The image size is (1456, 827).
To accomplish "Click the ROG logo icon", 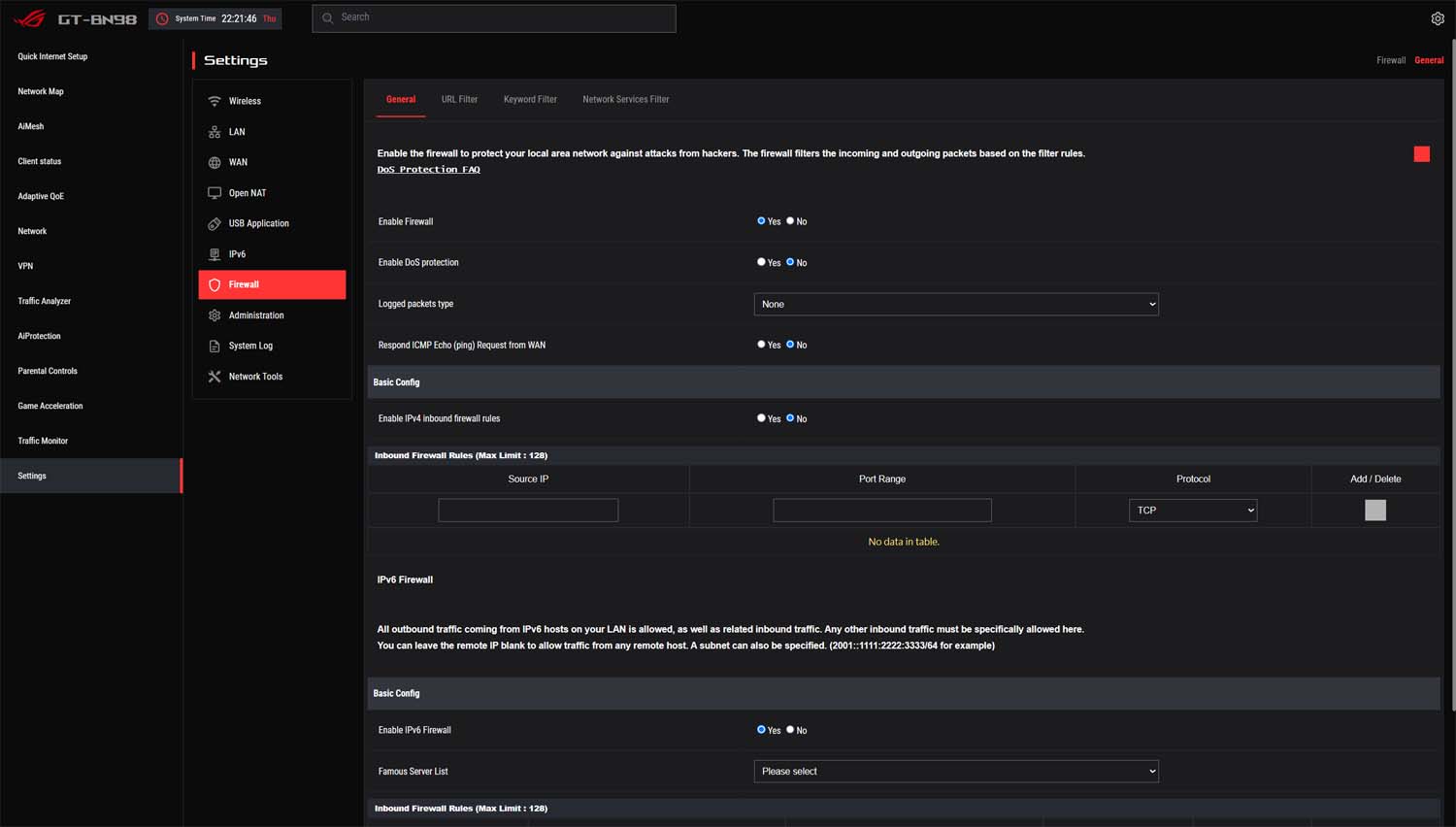I will pyautogui.click(x=29, y=18).
